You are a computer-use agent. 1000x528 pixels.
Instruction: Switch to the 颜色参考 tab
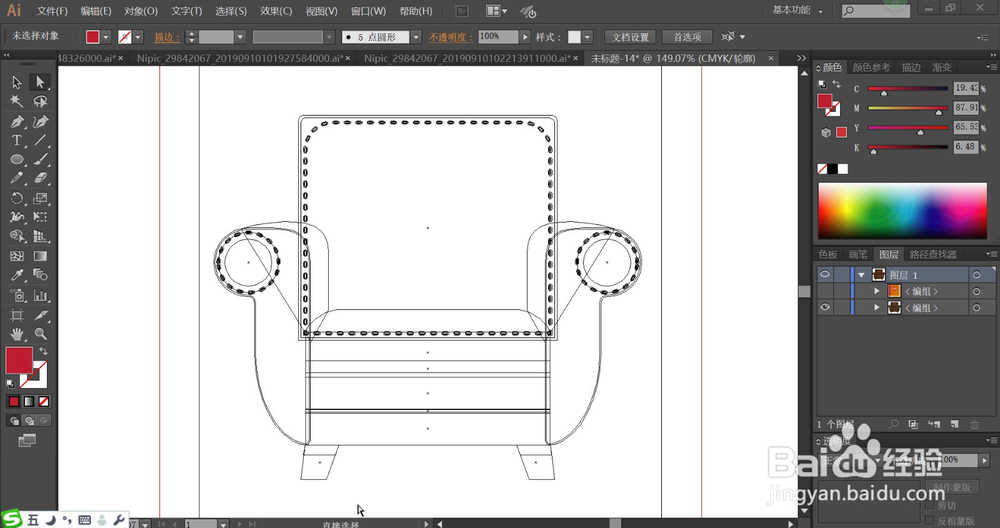(x=871, y=68)
